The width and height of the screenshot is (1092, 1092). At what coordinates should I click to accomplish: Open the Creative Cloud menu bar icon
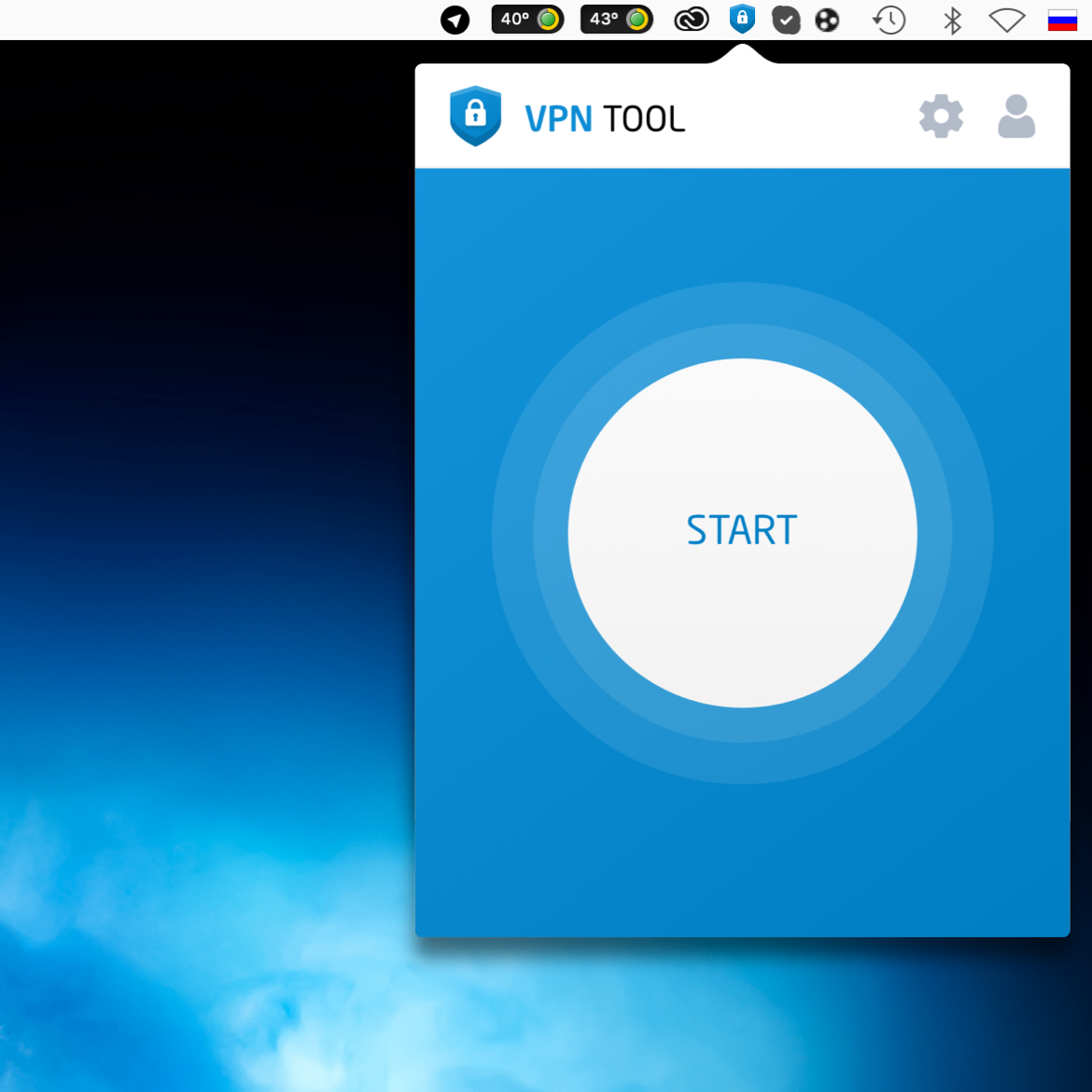pyautogui.click(x=692, y=20)
